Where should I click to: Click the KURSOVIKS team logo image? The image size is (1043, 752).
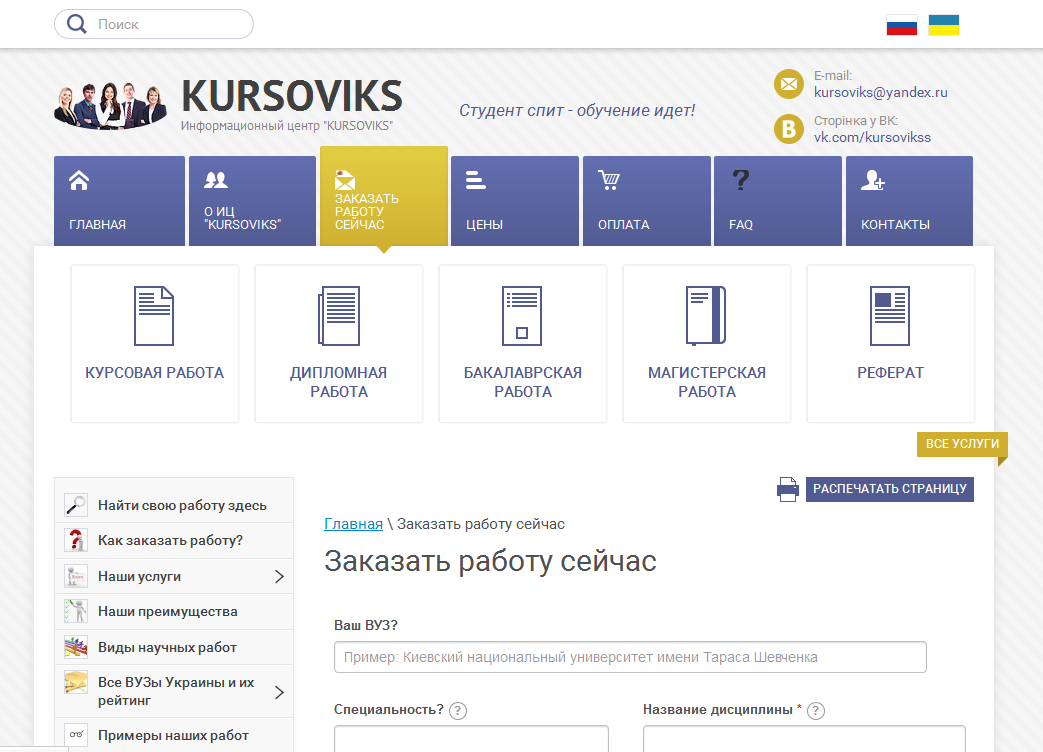[110, 104]
